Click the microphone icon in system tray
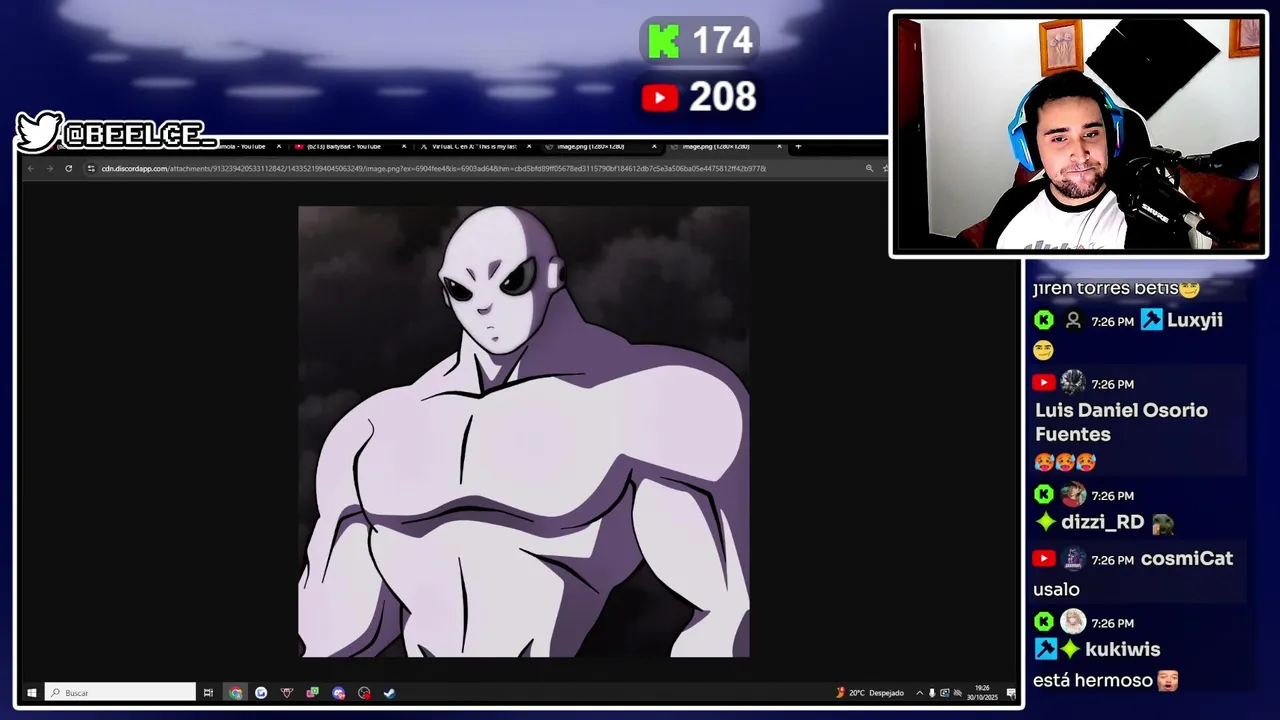 932,692
